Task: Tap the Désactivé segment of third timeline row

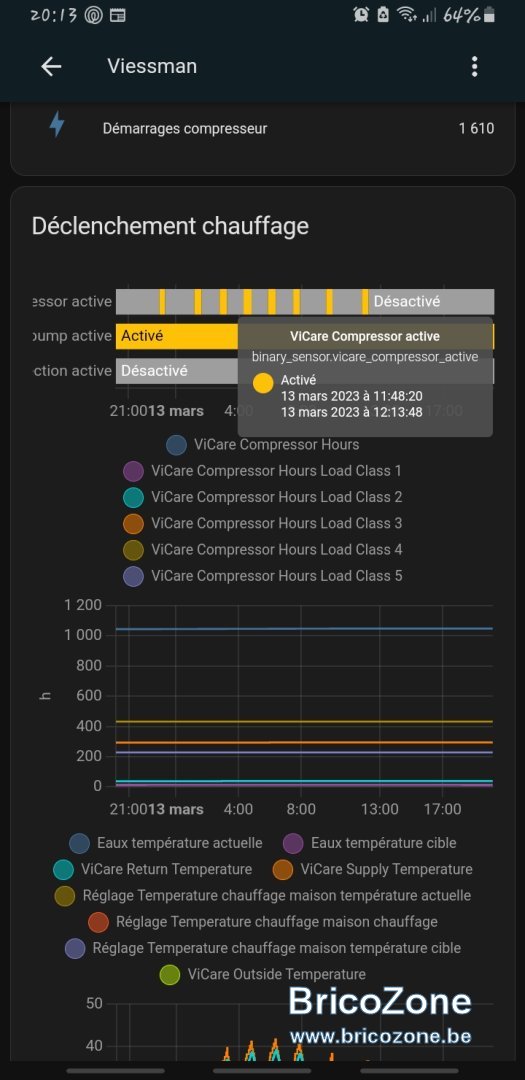Action: click(176, 371)
